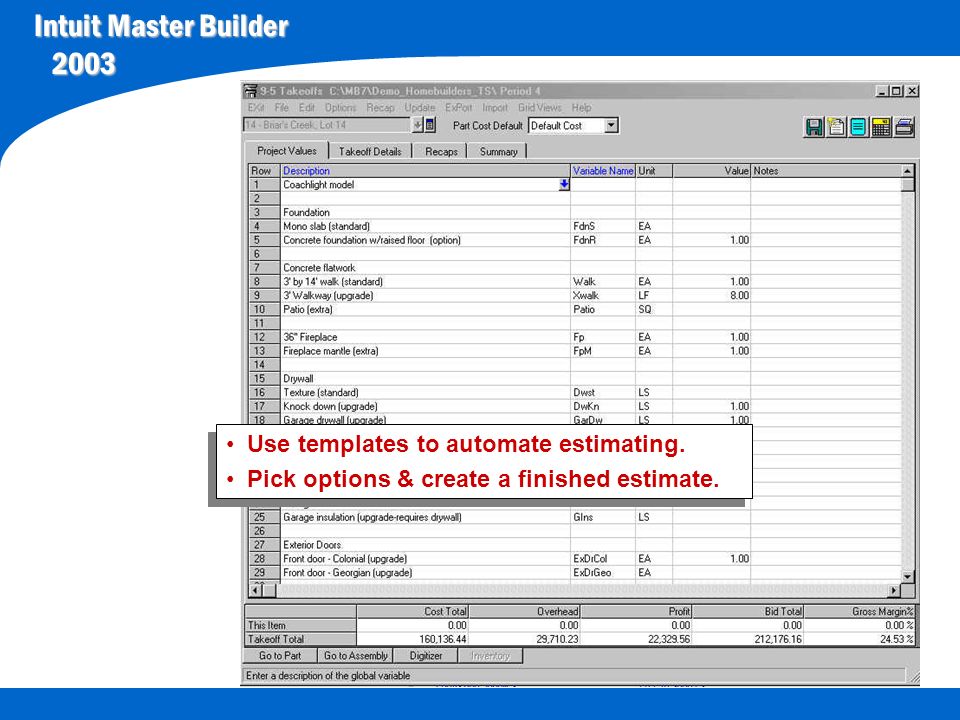The image size is (960, 720).
Task: Click the Save disk icon in toolbar
Action: 814,127
